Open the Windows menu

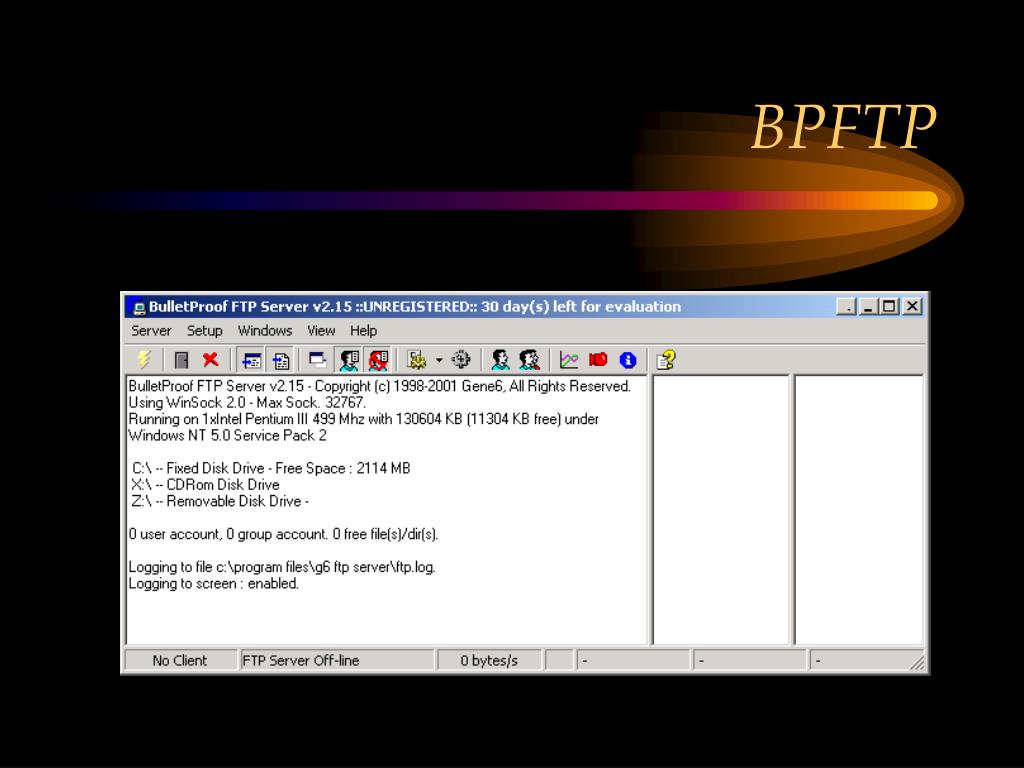pyautogui.click(x=264, y=330)
